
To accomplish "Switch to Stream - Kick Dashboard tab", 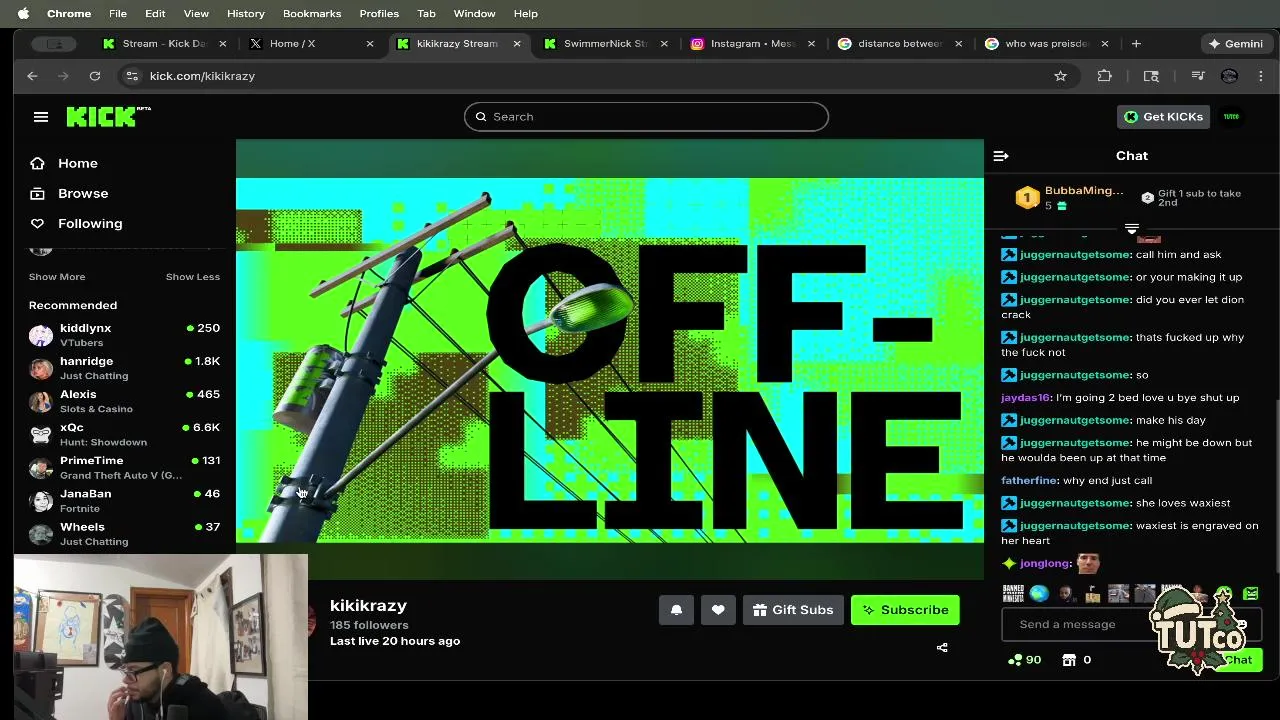I will click(x=163, y=44).
